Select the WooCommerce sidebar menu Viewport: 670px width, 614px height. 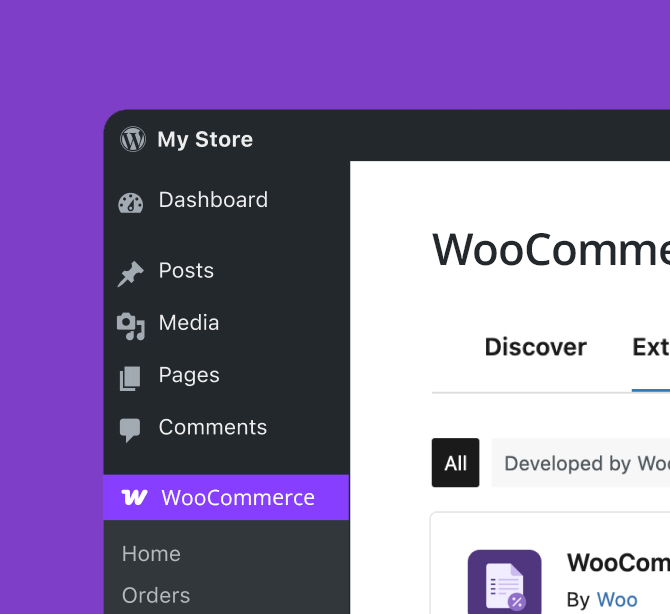(x=226, y=497)
